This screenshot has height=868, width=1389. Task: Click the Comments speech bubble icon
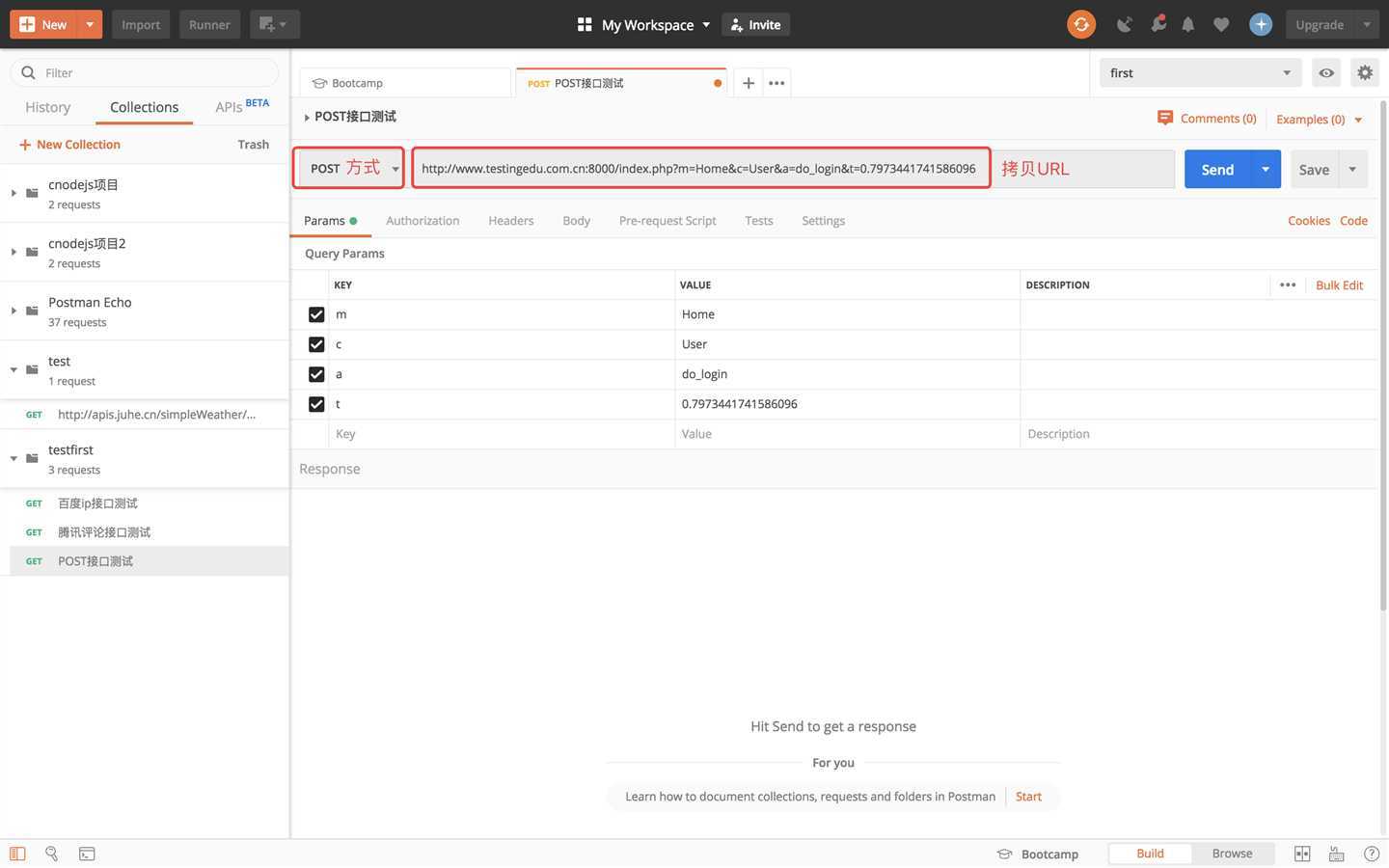(x=1165, y=118)
